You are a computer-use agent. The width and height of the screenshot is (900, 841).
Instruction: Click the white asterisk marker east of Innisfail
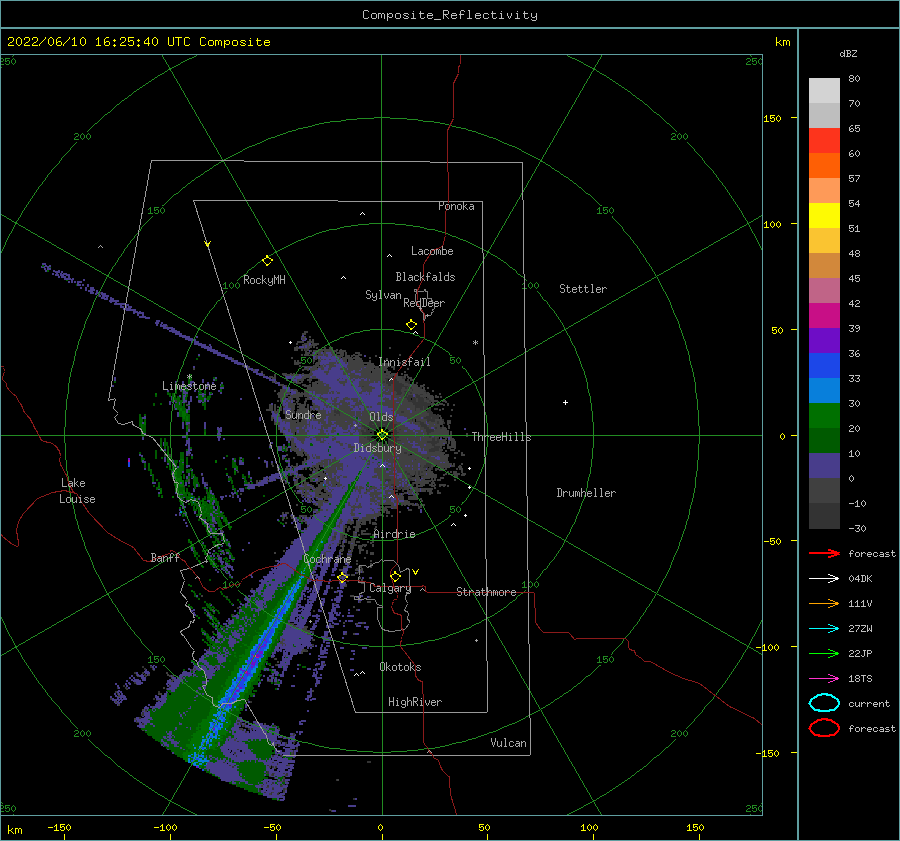475,343
